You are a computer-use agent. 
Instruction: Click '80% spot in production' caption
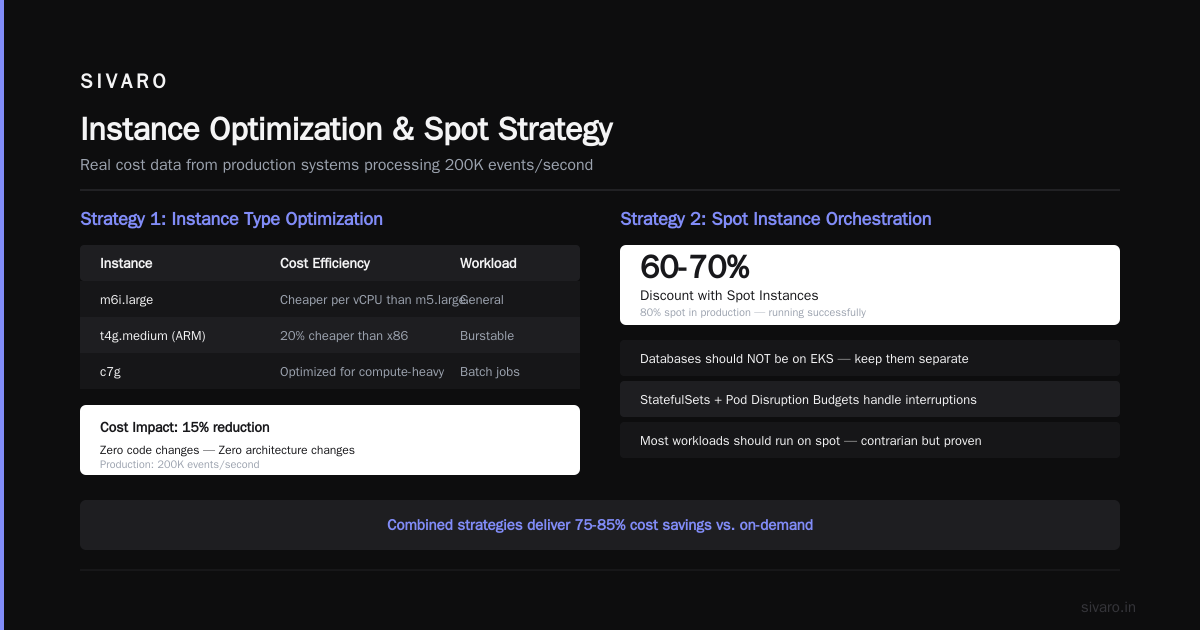coord(753,312)
